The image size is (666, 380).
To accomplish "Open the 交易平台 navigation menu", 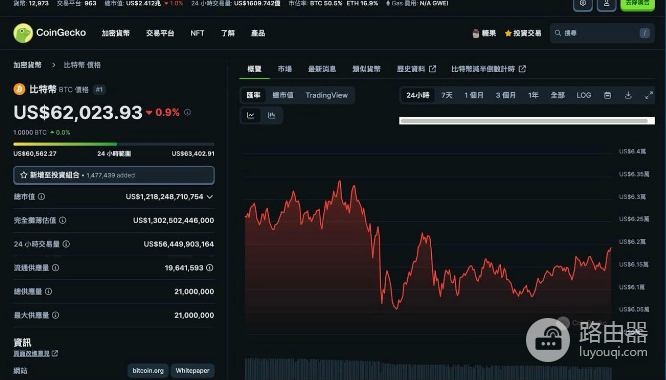I will (x=160, y=33).
